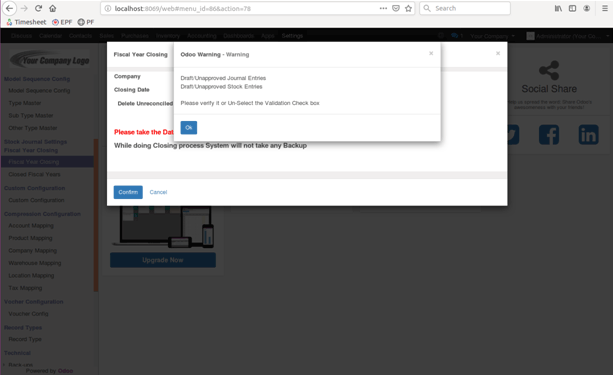Bookmark this page with the star icon
The height and width of the screenshot is (377, 615).
tap(408, 8)
